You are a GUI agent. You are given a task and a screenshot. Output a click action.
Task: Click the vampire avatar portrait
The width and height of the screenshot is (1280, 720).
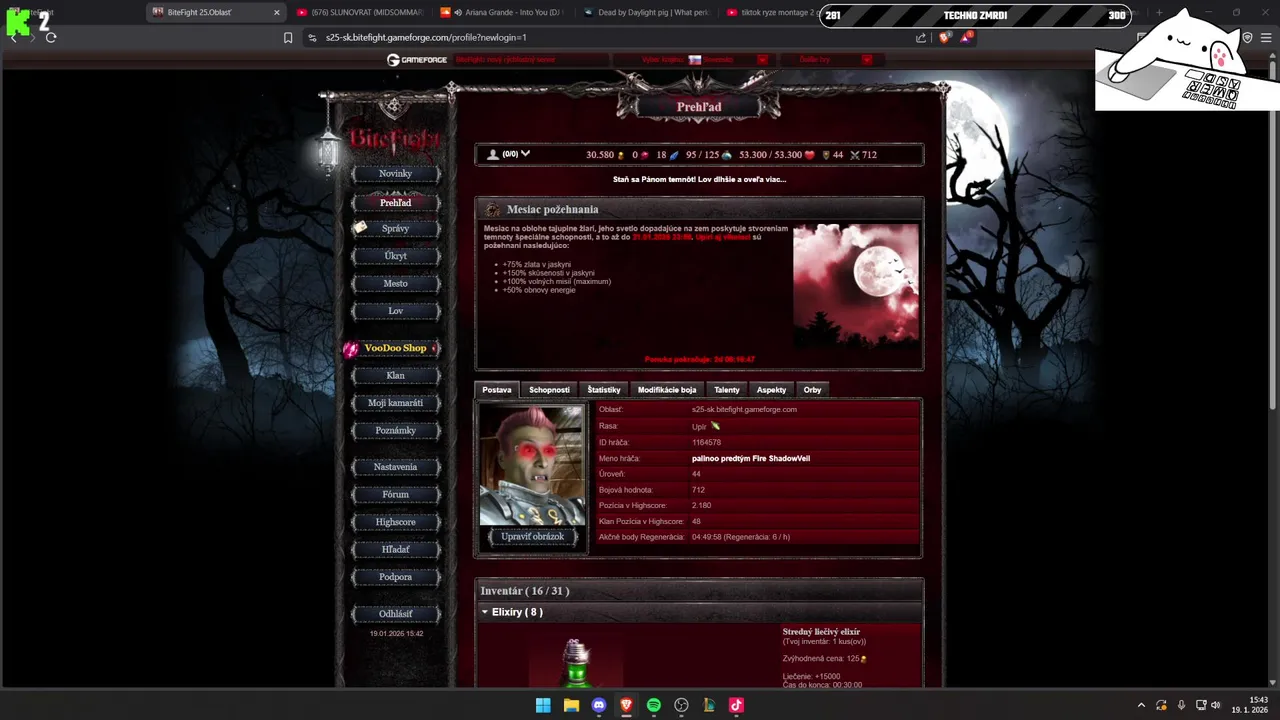point(532,465)
